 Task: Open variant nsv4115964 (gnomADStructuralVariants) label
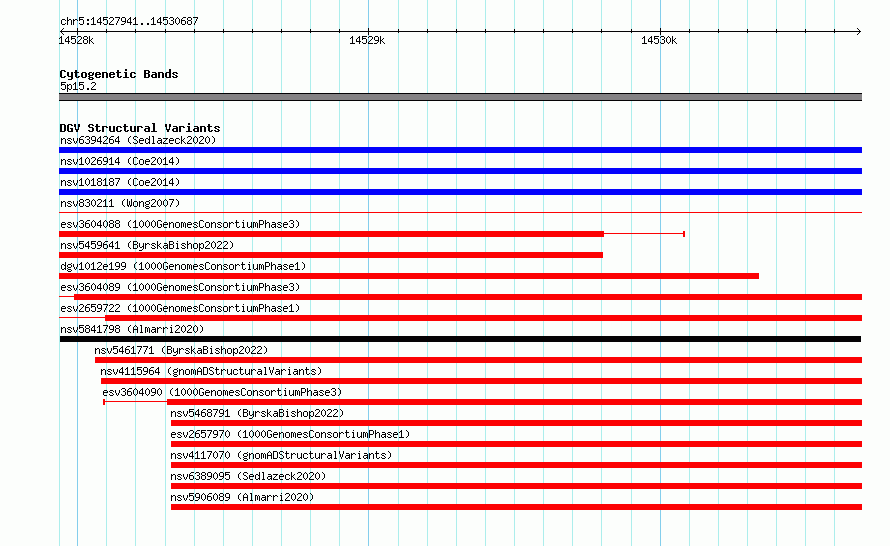click(211, 371)
